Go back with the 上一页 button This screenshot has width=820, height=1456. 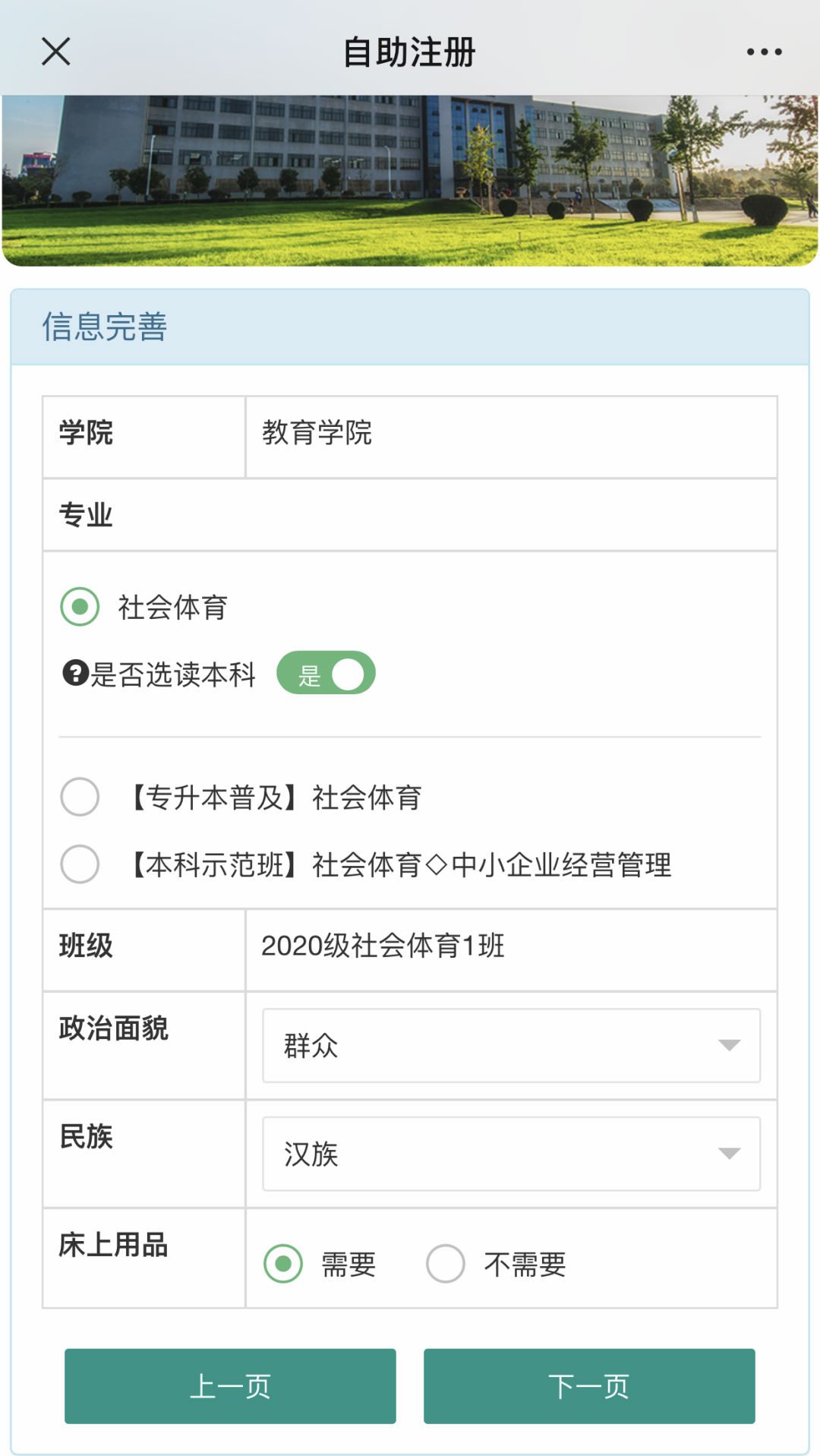230,1386
